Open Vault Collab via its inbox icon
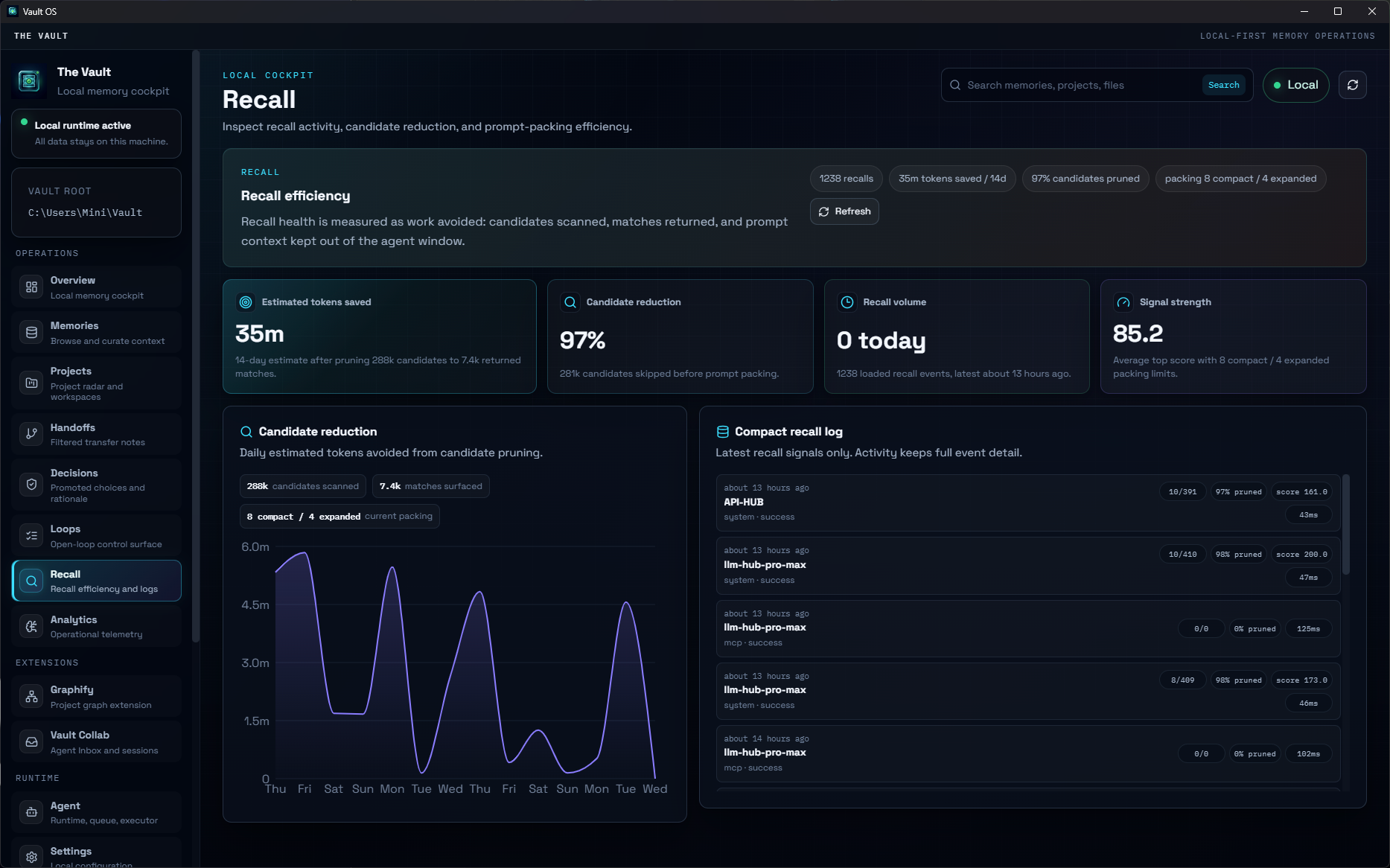This screenshot has height=868, width=1390. [31, 742]
